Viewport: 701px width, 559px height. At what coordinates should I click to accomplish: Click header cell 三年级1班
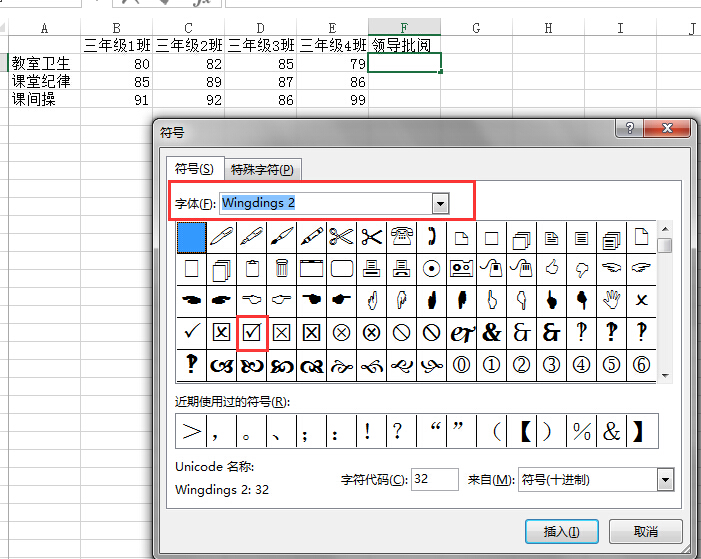pos(117,45)
